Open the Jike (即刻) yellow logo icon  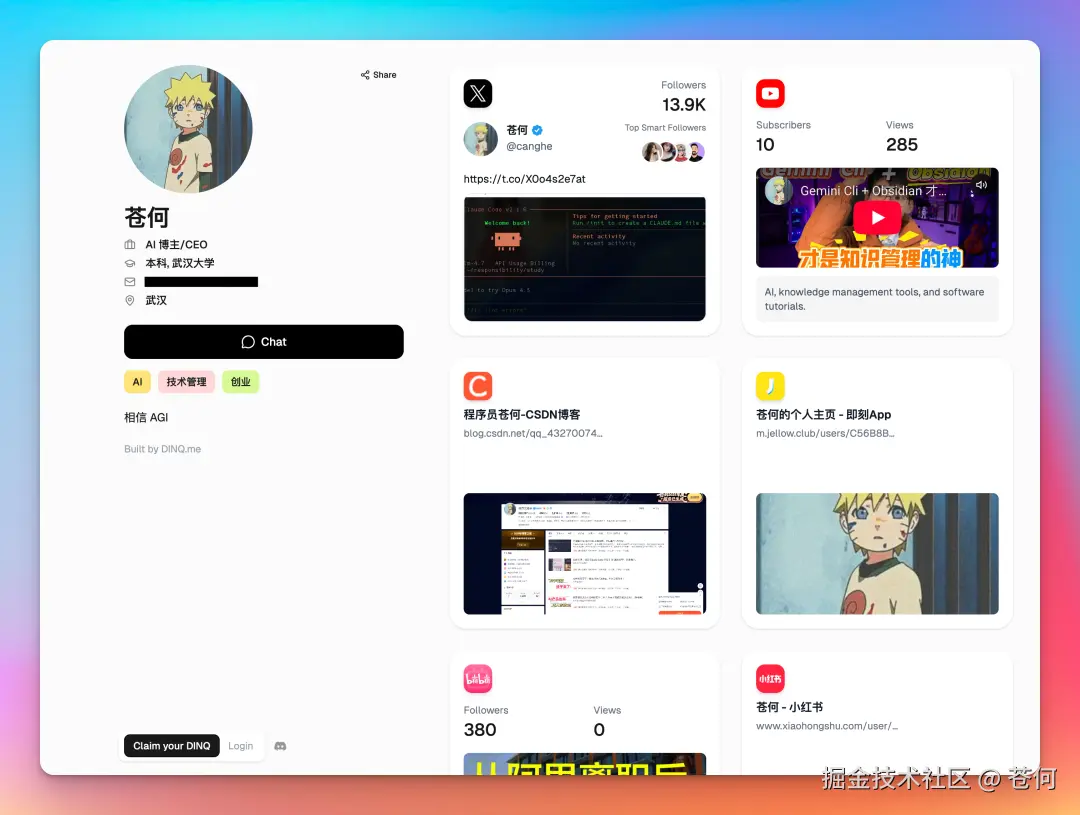pos(770,386)
